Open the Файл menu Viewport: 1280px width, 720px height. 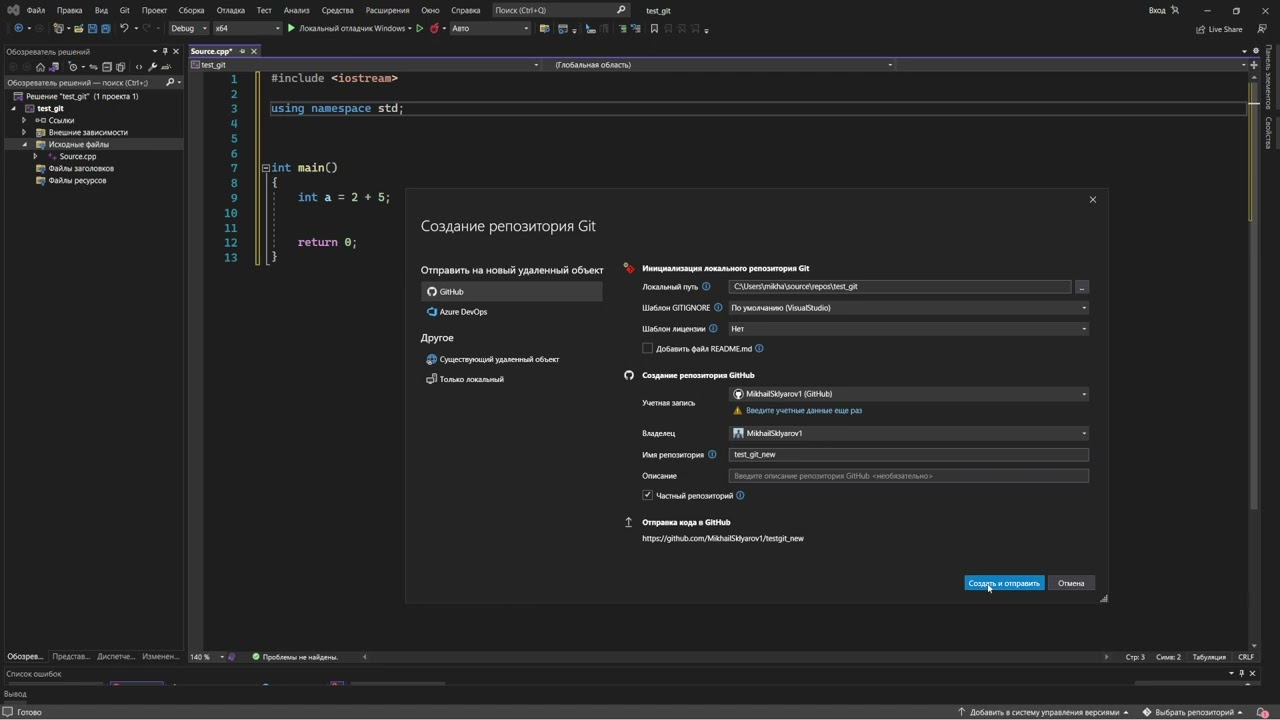36,10
